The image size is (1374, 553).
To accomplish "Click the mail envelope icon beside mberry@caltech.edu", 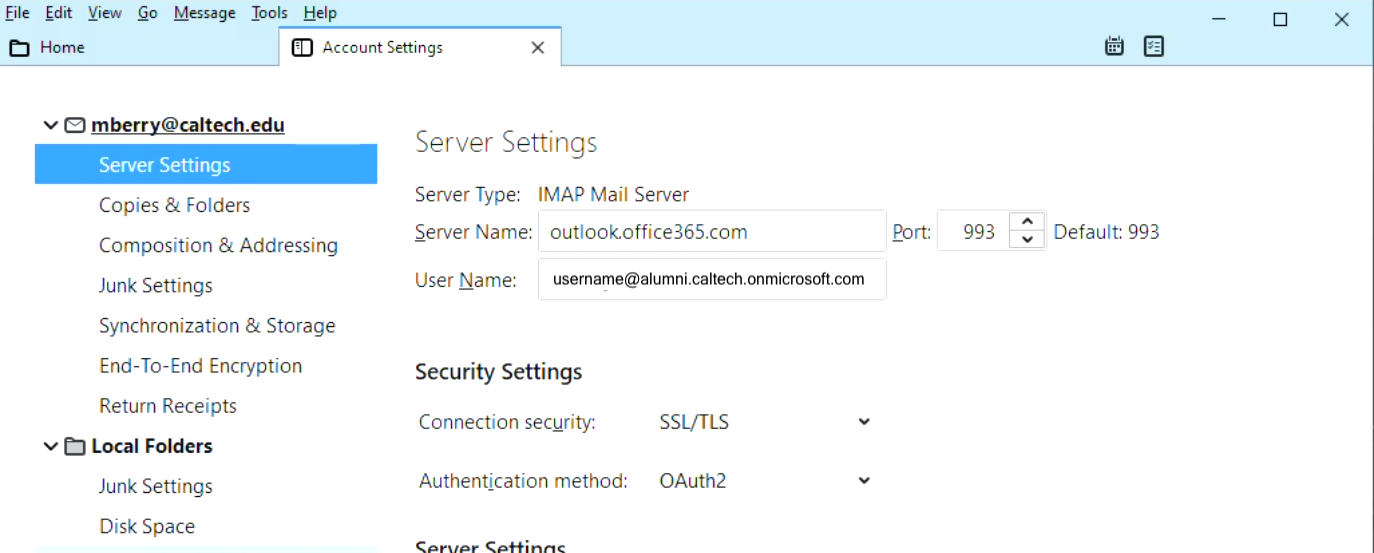I will click(75, 126).
